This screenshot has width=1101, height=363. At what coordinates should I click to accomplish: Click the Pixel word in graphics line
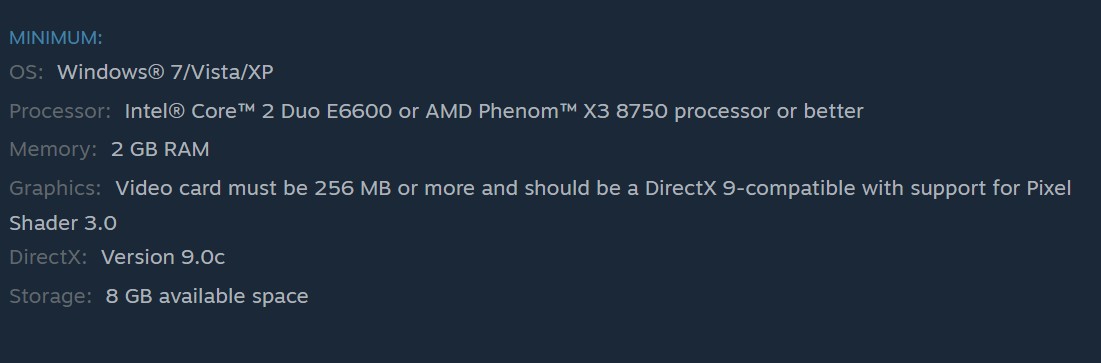pyautogui.click(x=1049, y=188)
